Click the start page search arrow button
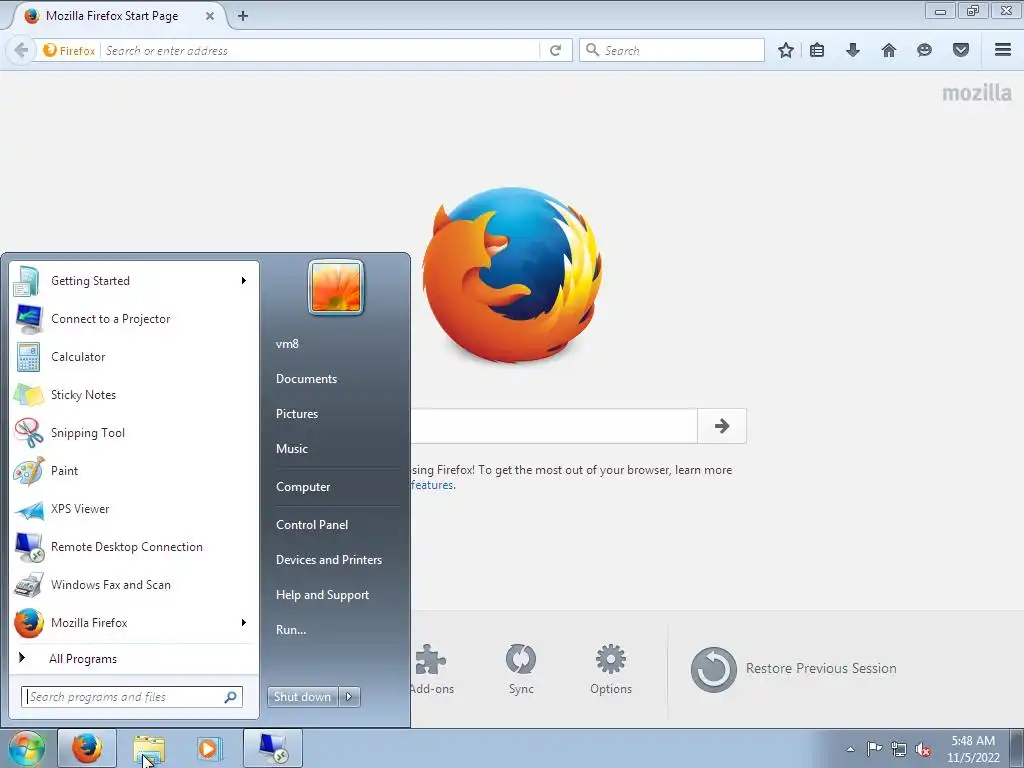This screenshot has height=768, width=1024. pyautogui.click(x=722, y=426)
